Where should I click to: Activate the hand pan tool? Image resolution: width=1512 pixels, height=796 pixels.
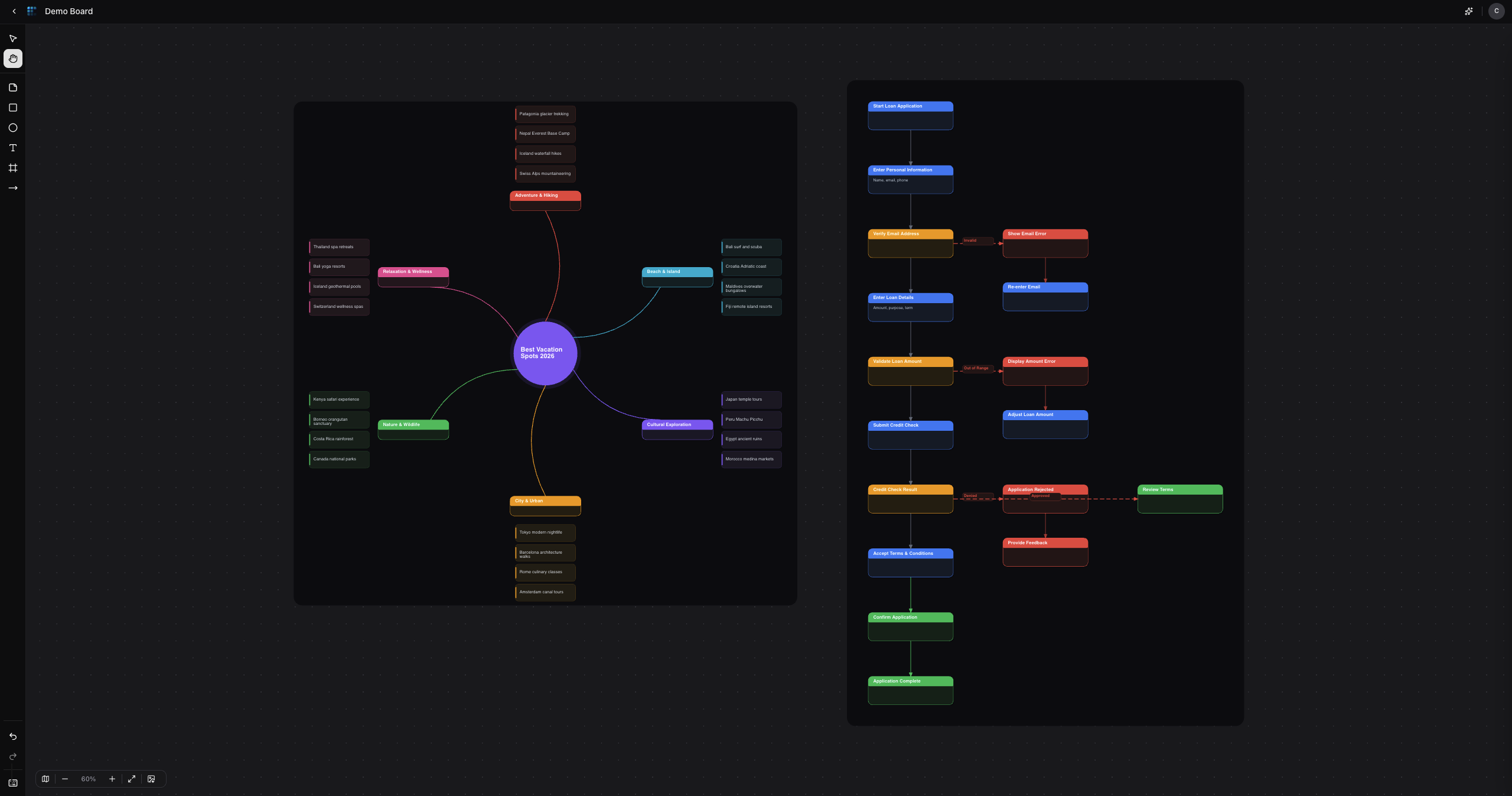click(13, 59)
